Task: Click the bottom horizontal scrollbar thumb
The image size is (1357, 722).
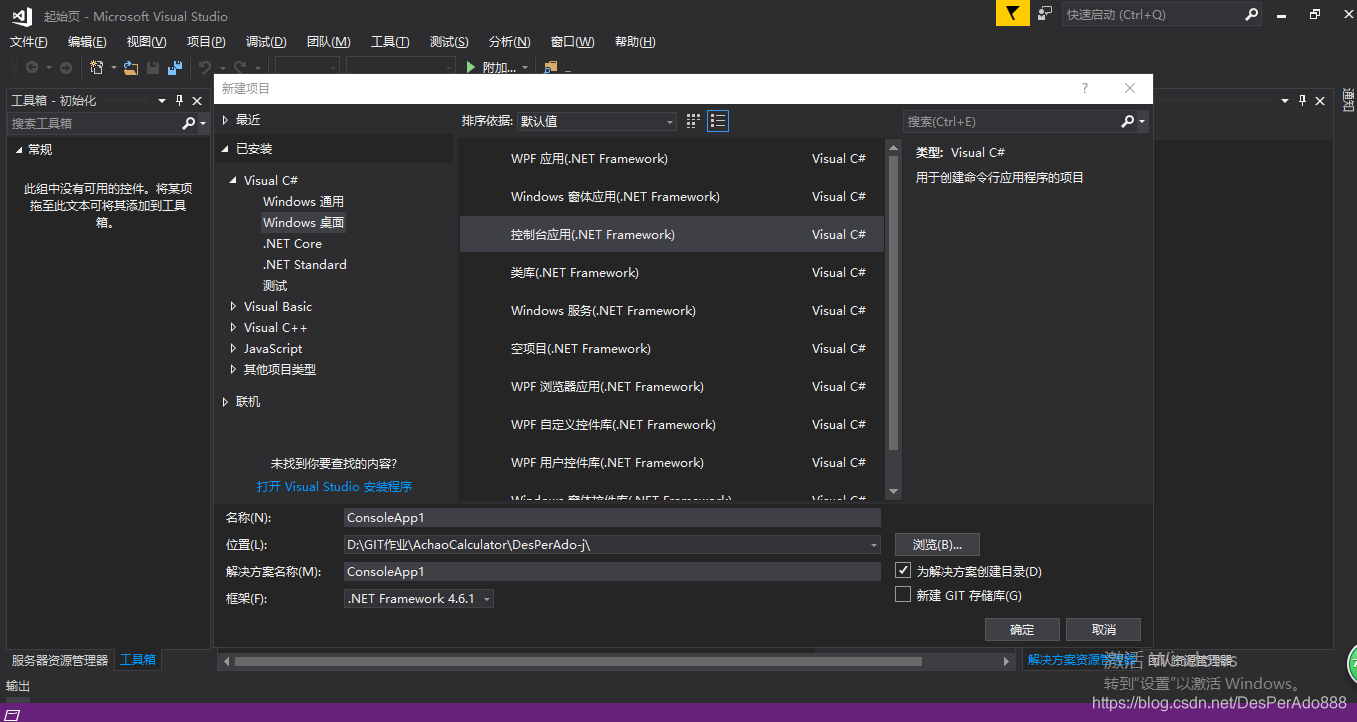Action: tap(578, 661)
